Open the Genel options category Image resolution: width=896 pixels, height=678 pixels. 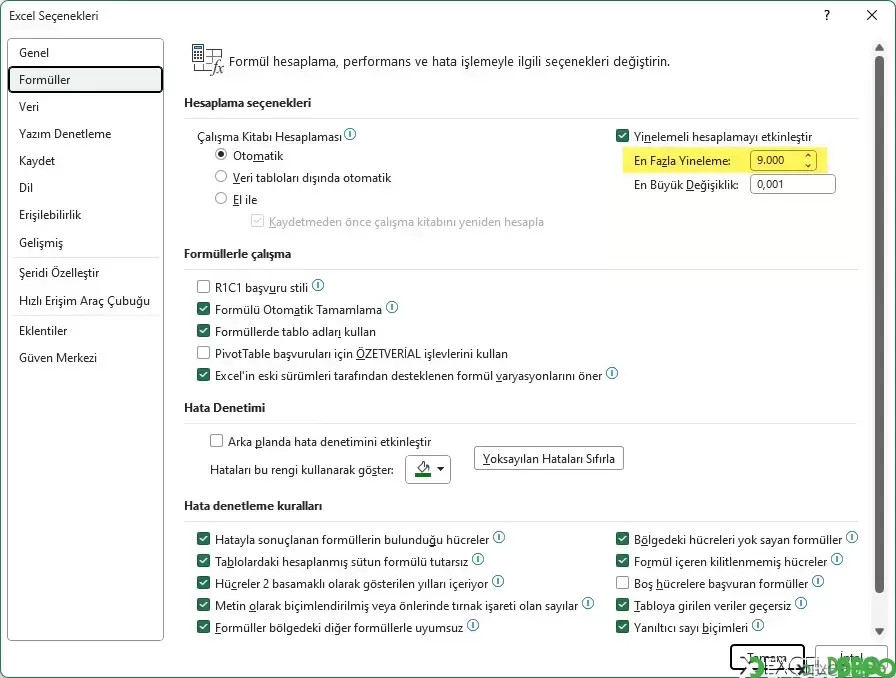[x=86, y=53]
